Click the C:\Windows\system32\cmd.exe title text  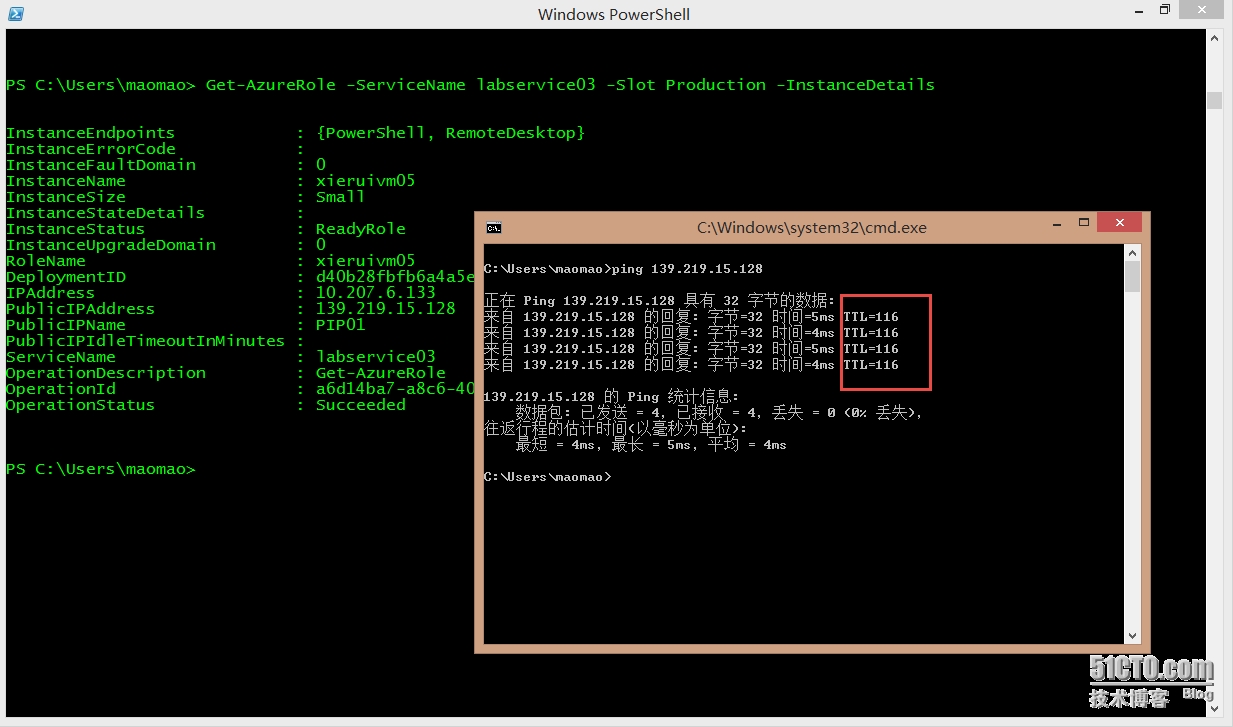pos(812,228)
